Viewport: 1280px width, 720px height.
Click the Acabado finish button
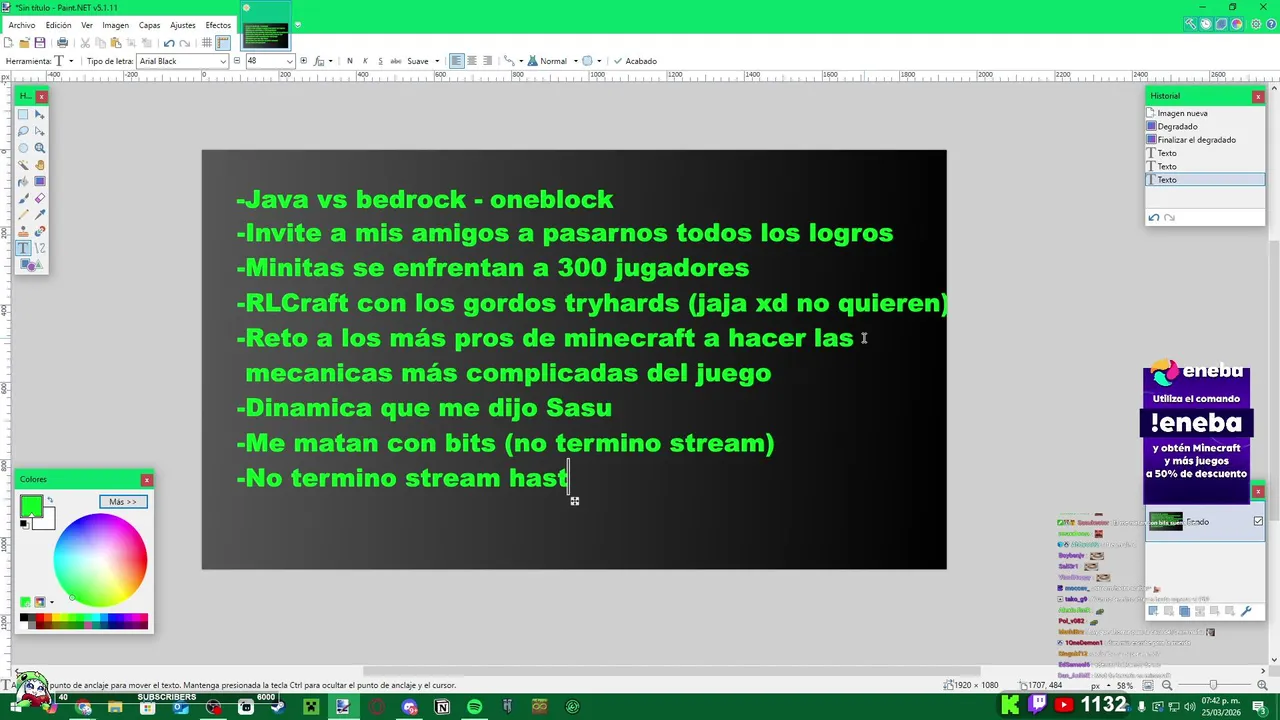pos(635,61)
